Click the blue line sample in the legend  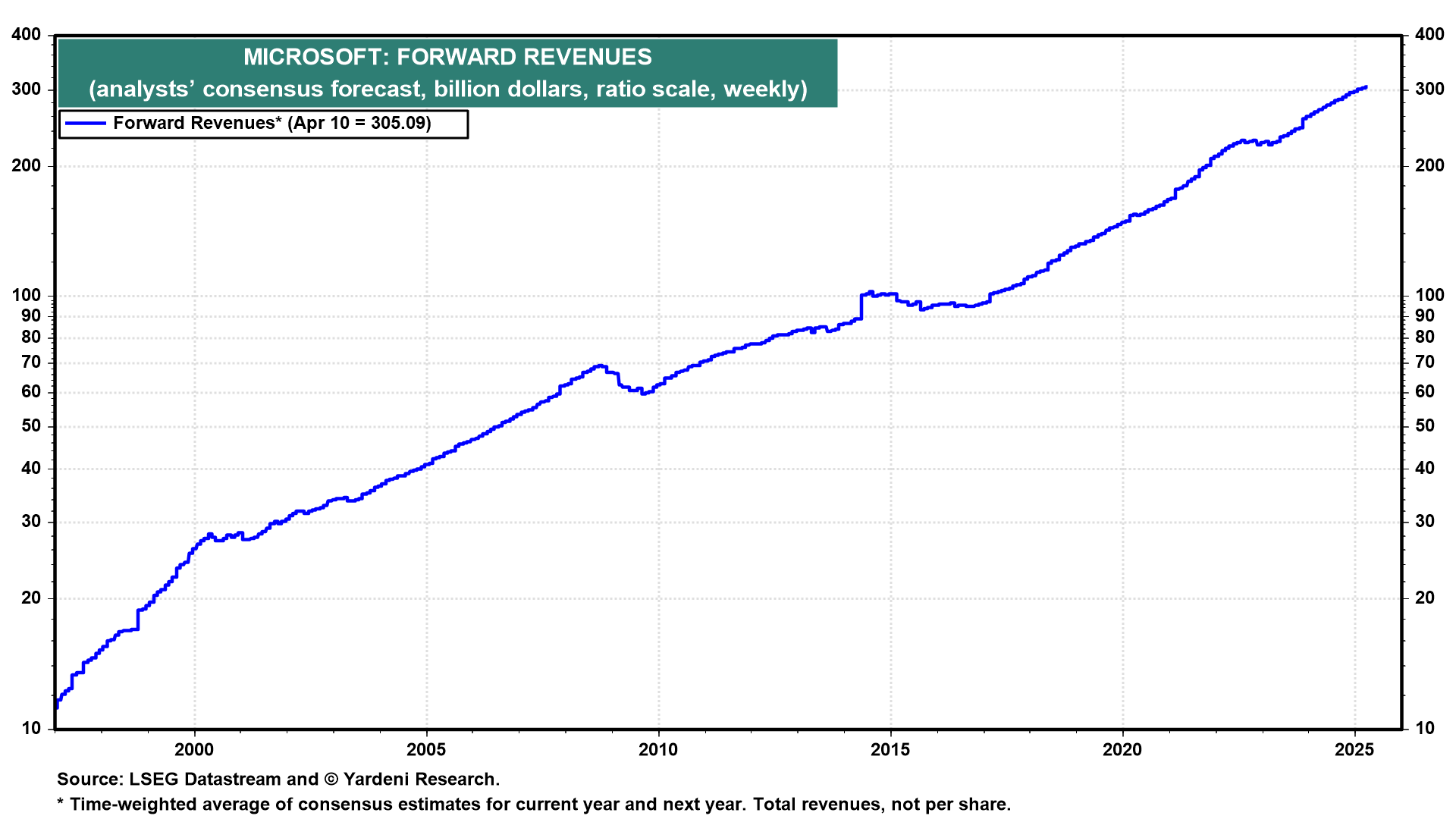coord(86,123)
